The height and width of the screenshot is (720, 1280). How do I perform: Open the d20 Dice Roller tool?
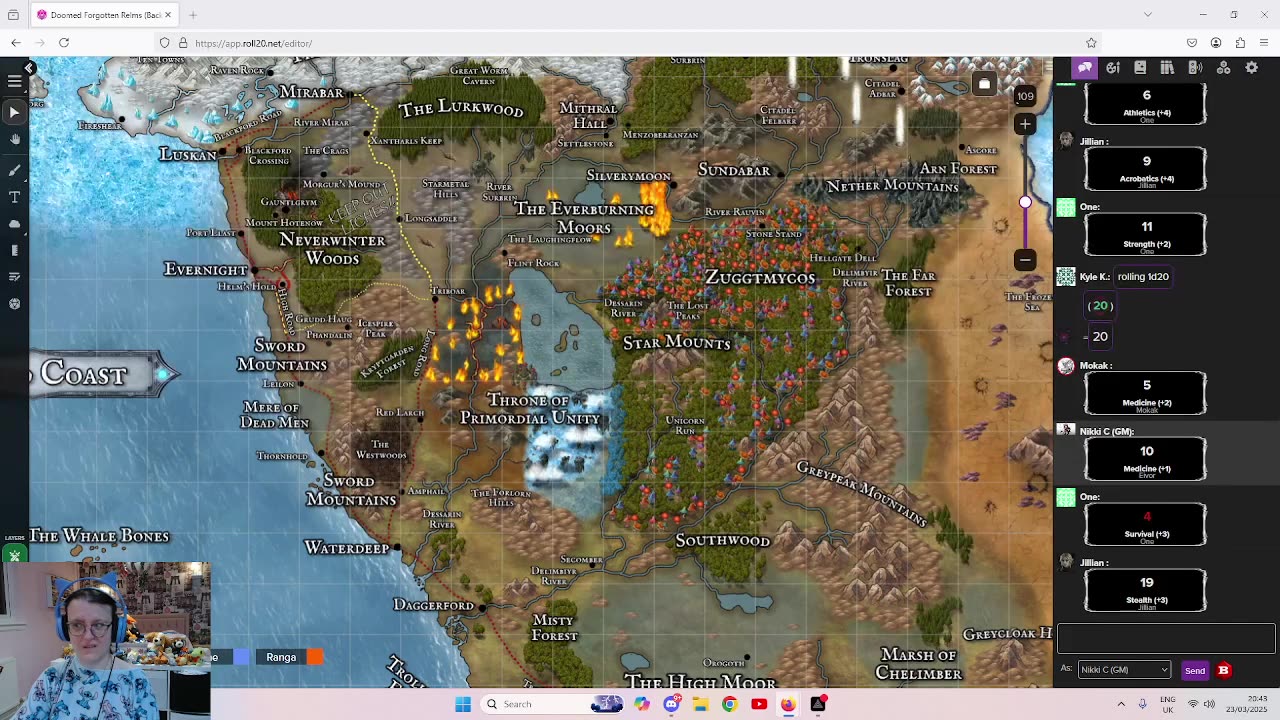point(14,304)
